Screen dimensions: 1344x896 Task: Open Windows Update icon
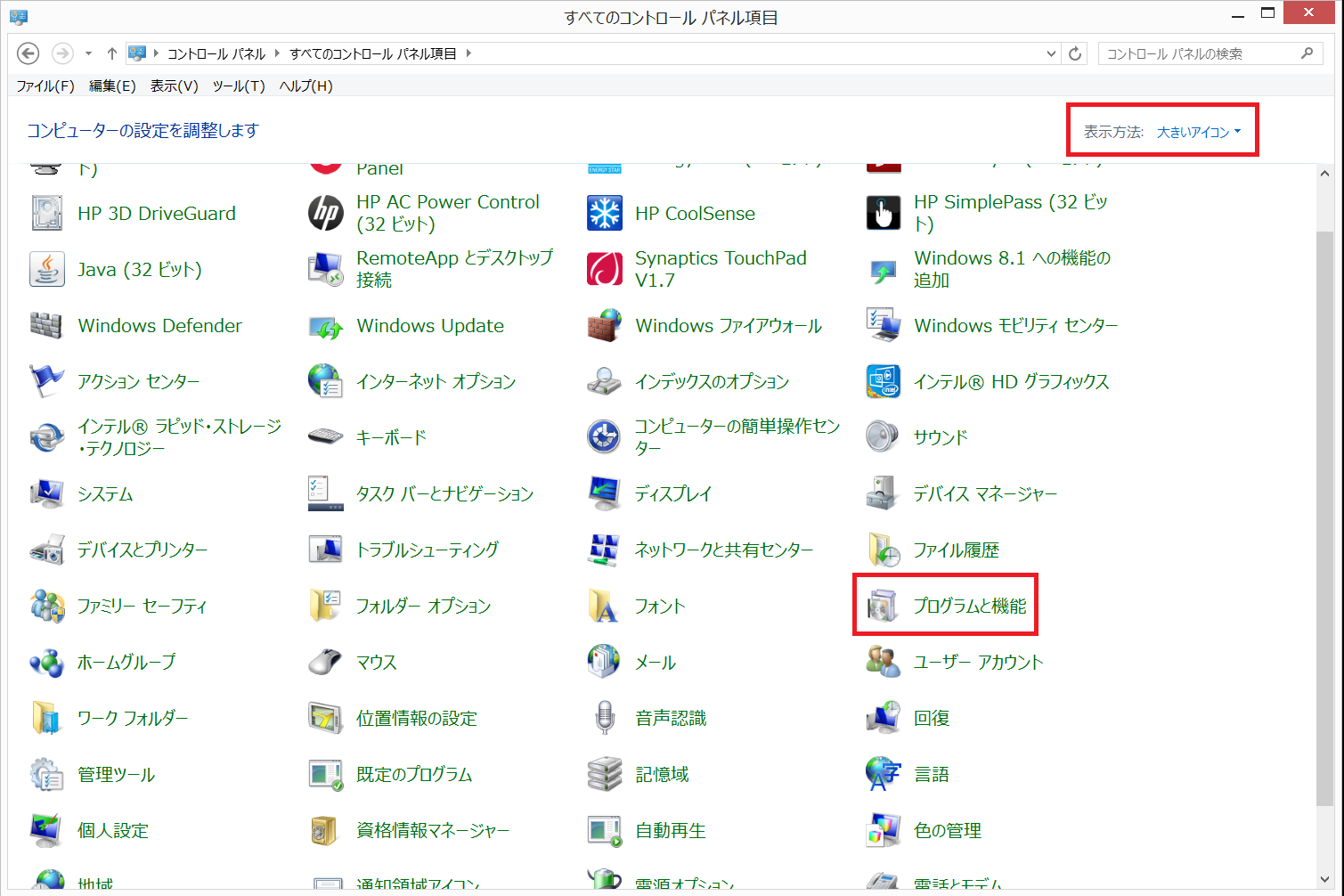[x=325, y=326]
